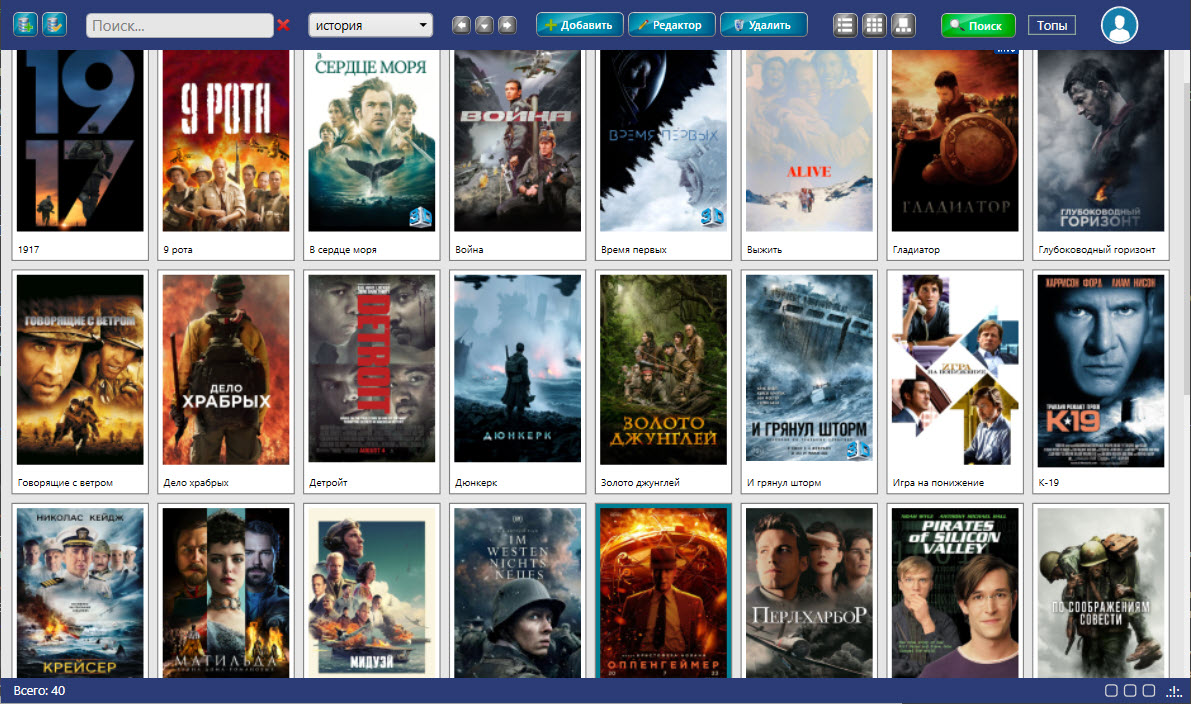Select the По соображениям совести poster
Image resolution: width=1191 pixels, height=704 pixels.
(x=1101, y=593)
